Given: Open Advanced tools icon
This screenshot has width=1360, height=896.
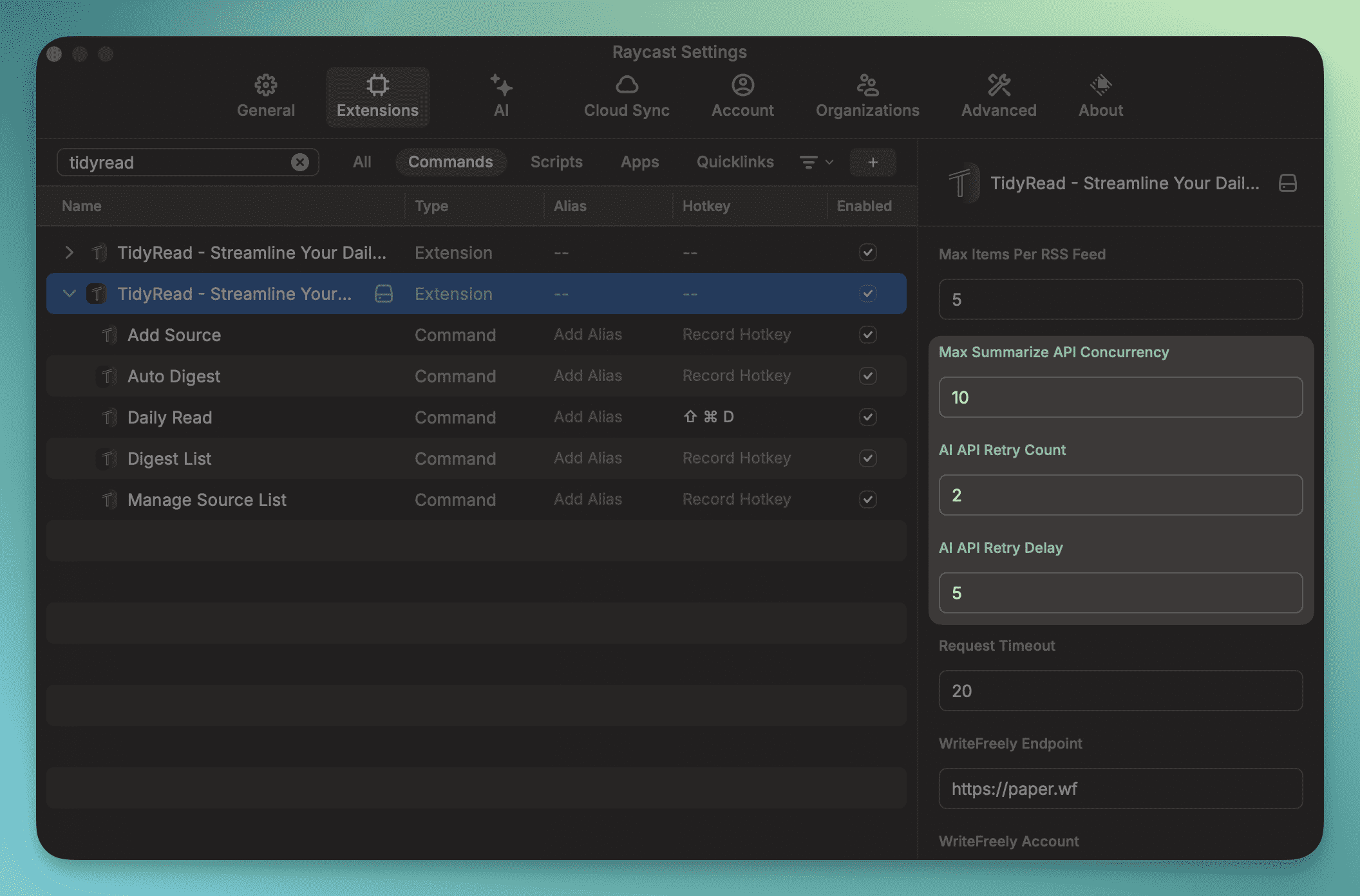Looking at the screenshot, I should [999, 85].
